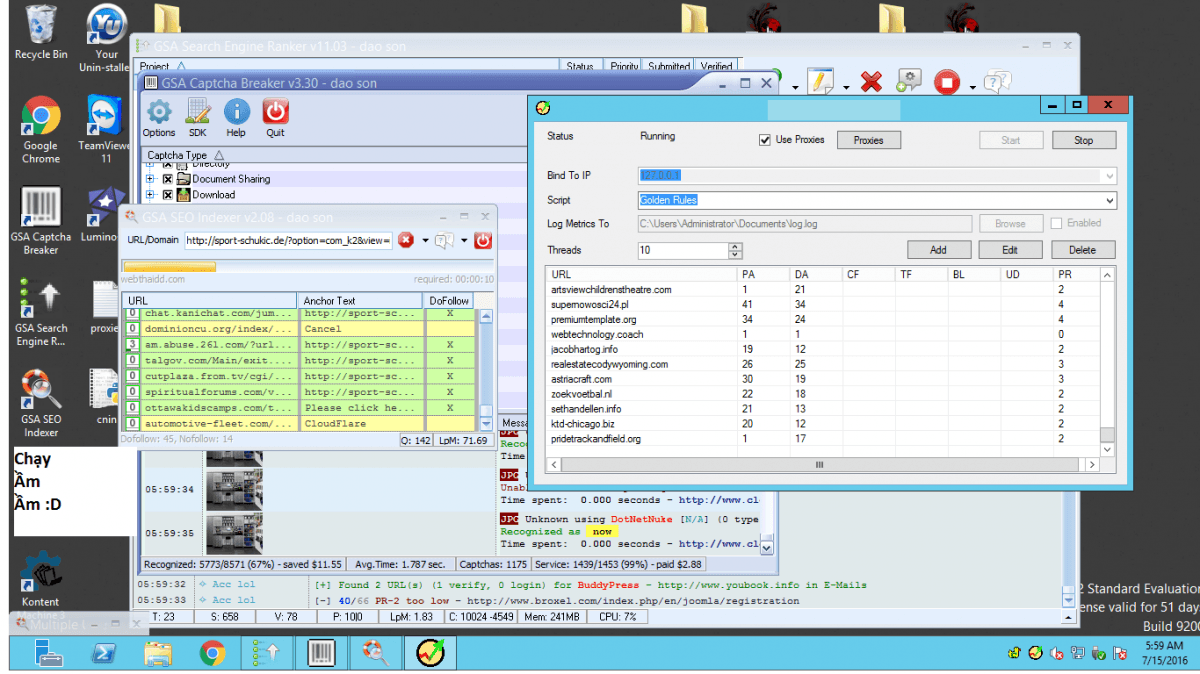Click the SEO Indexer list vertical scrollbar

(x=486, y=370)
